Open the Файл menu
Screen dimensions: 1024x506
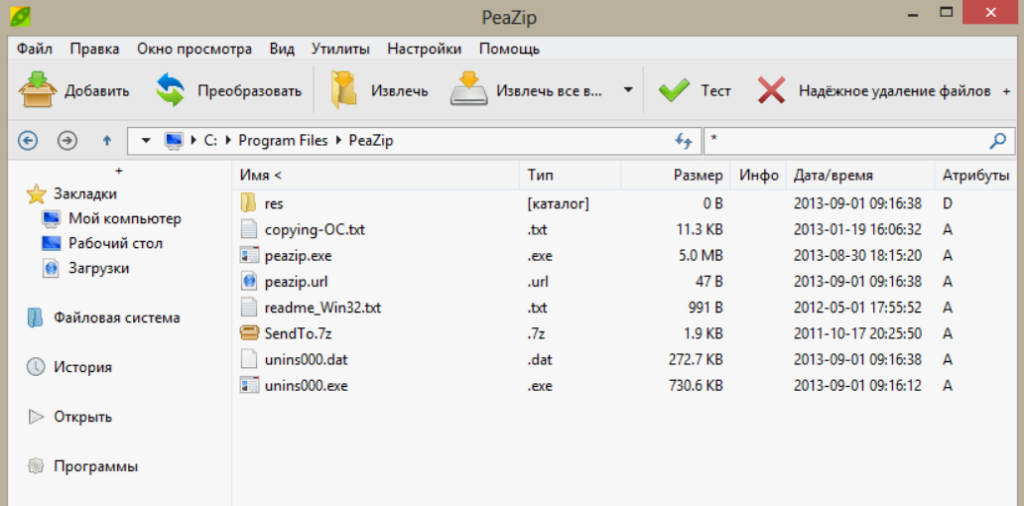pos(35,49)
